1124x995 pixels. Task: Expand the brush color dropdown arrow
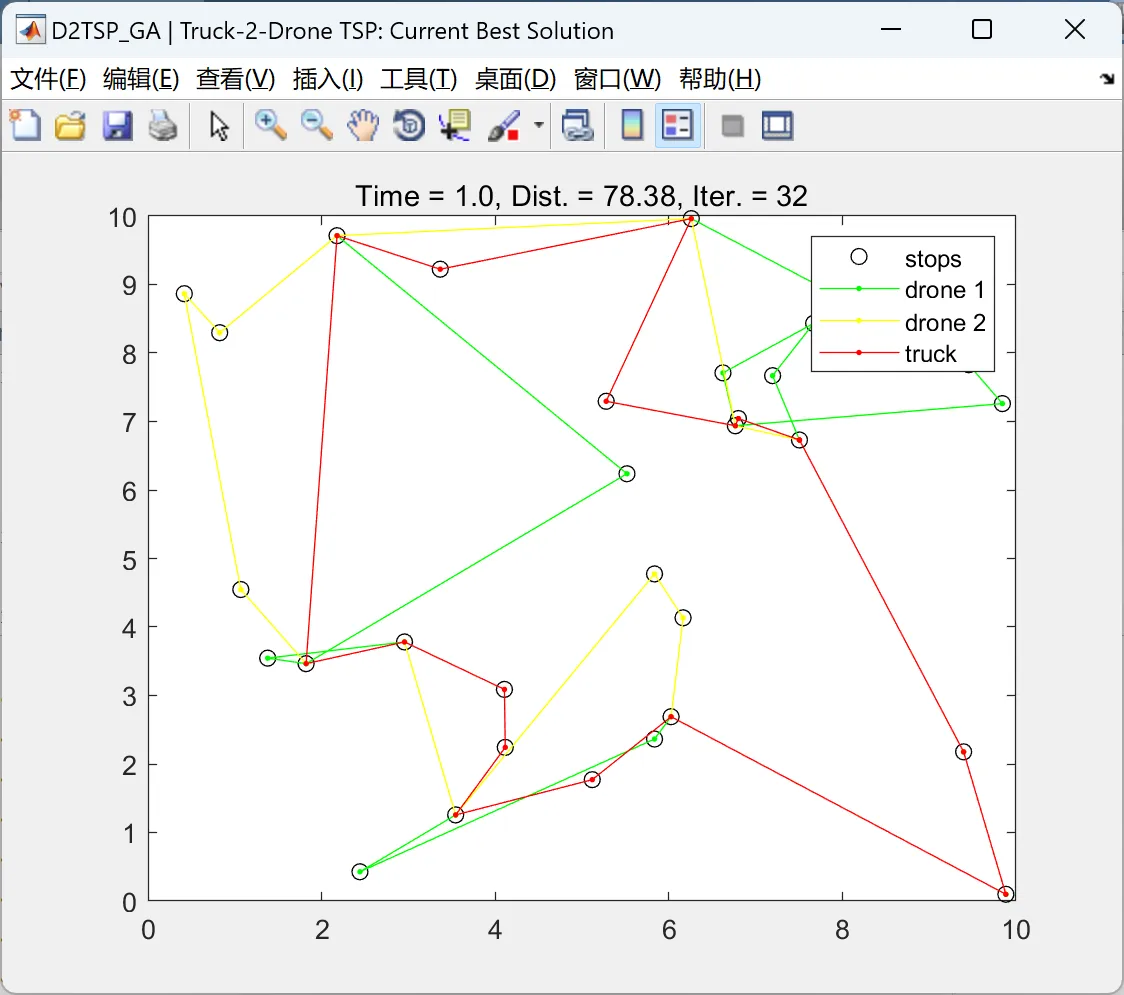click(x=539, y=125)
